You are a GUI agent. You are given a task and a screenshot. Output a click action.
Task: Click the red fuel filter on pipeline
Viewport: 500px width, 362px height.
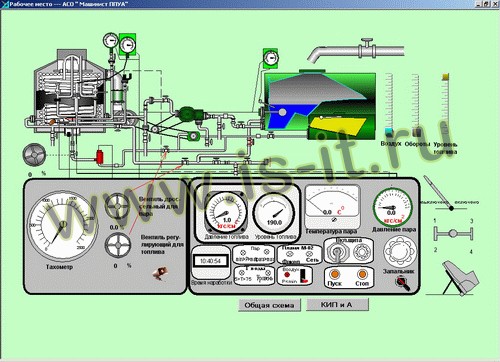coord(100,156)
